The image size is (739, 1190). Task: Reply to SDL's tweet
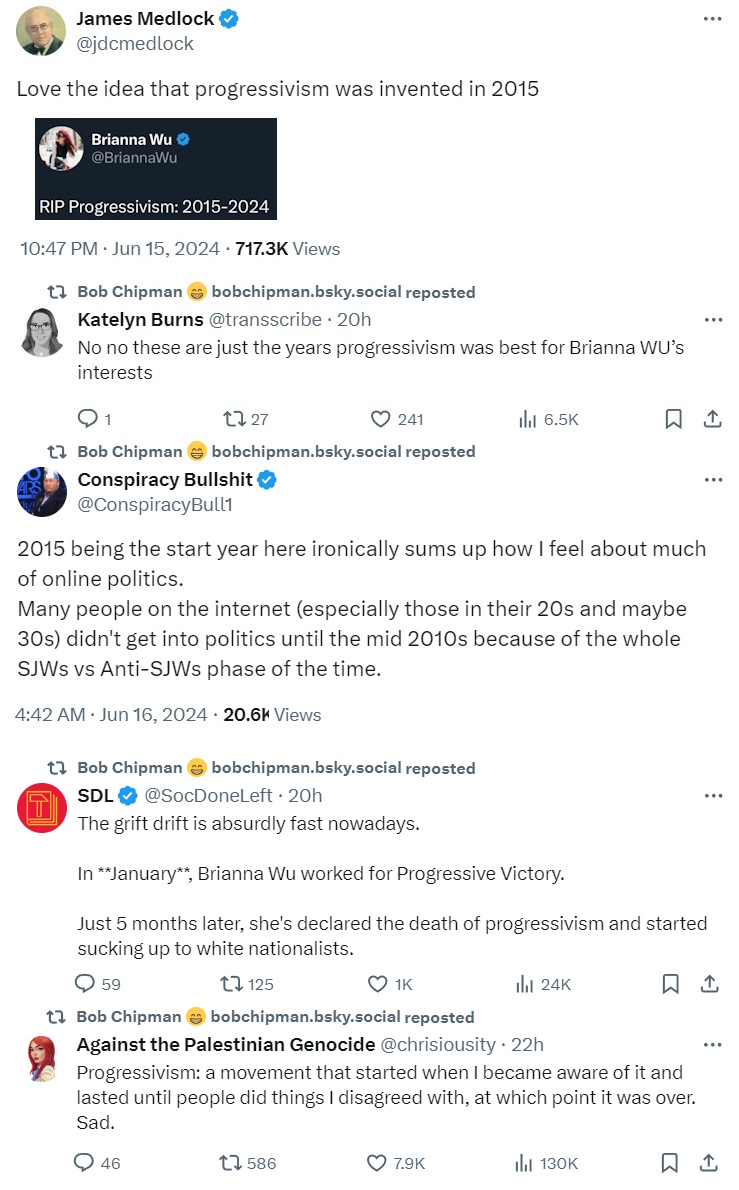tap(88, 984)
